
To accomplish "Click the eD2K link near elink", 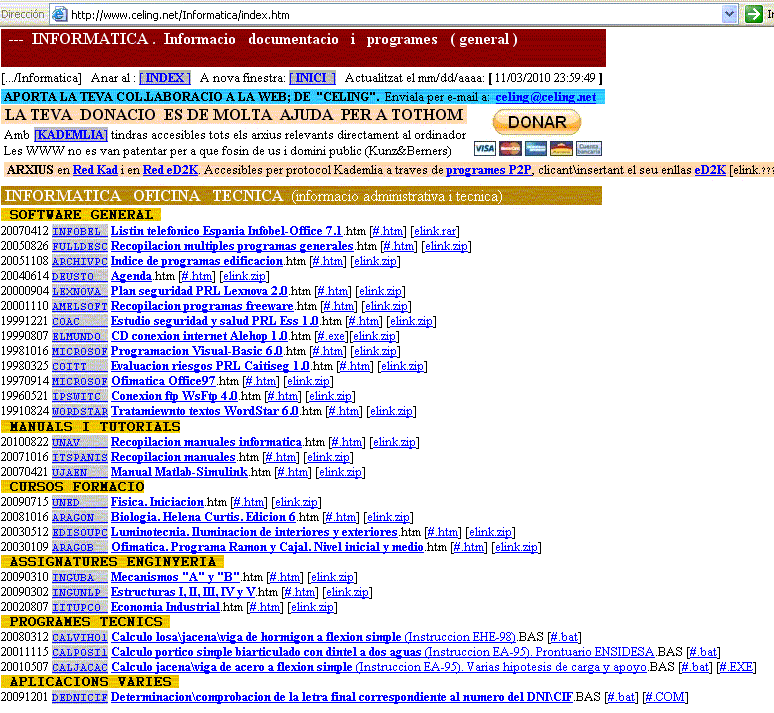I will point(710,170).
